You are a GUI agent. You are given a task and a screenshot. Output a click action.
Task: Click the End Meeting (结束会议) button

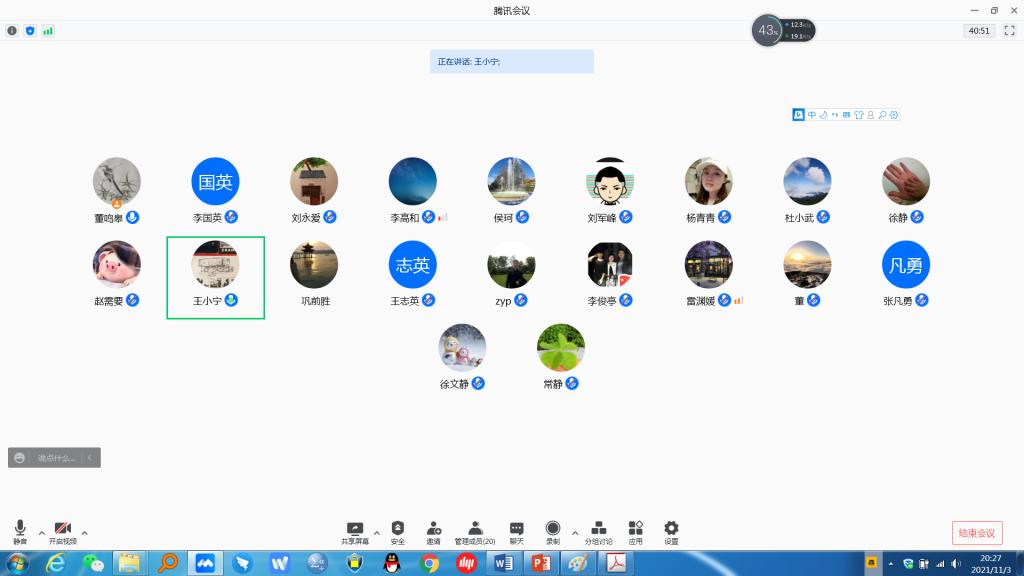[977, 533]
